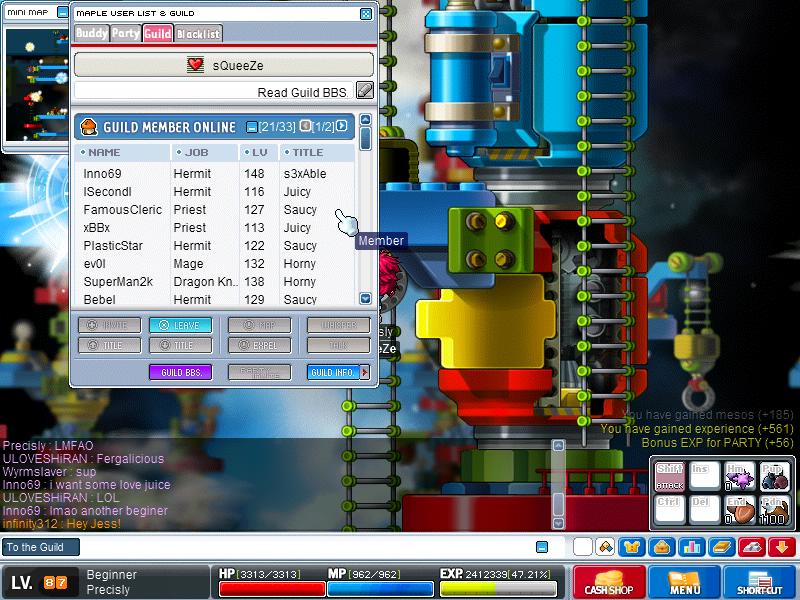
Task: Open the equipment shirt icon
Action: click(632, 547)
